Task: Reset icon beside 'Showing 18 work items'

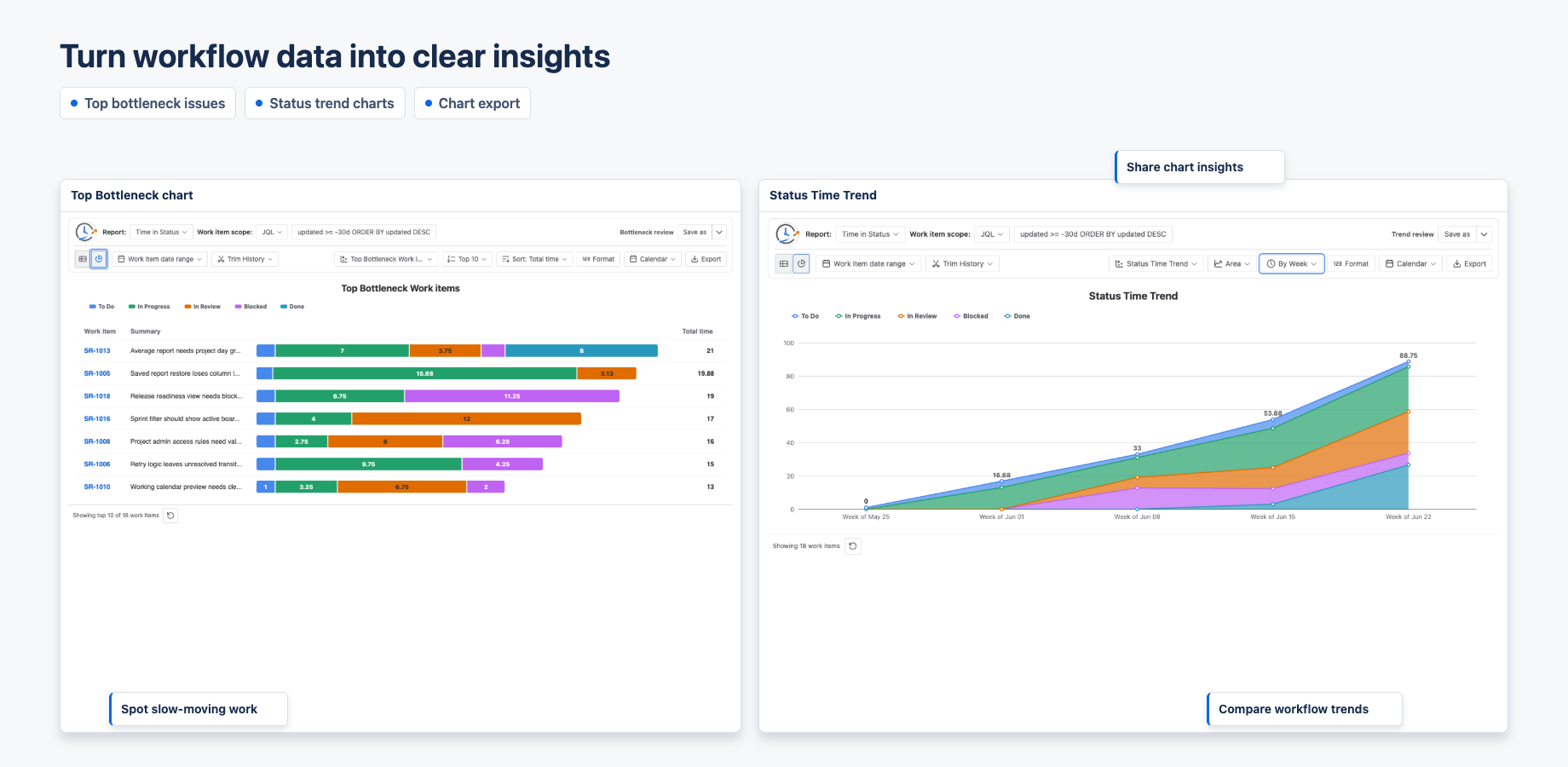Action: pyautogui.click(x=853, y=546)
